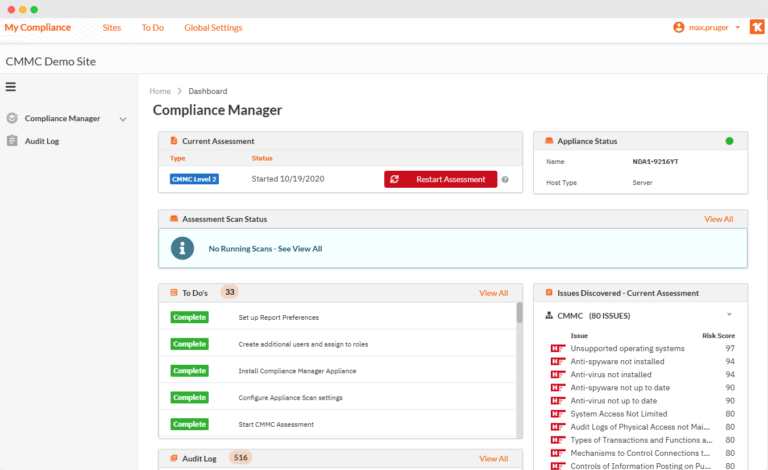Click the 'Unsupported operating systems' issue text

627,348
